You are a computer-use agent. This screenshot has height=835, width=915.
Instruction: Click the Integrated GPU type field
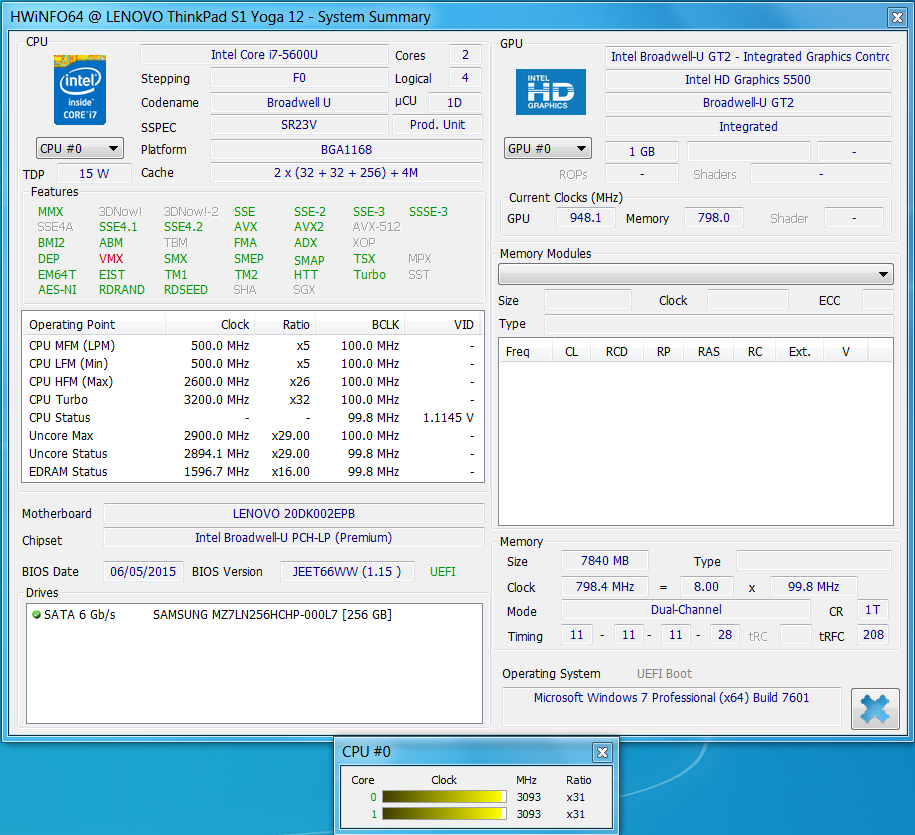(748, 127)
